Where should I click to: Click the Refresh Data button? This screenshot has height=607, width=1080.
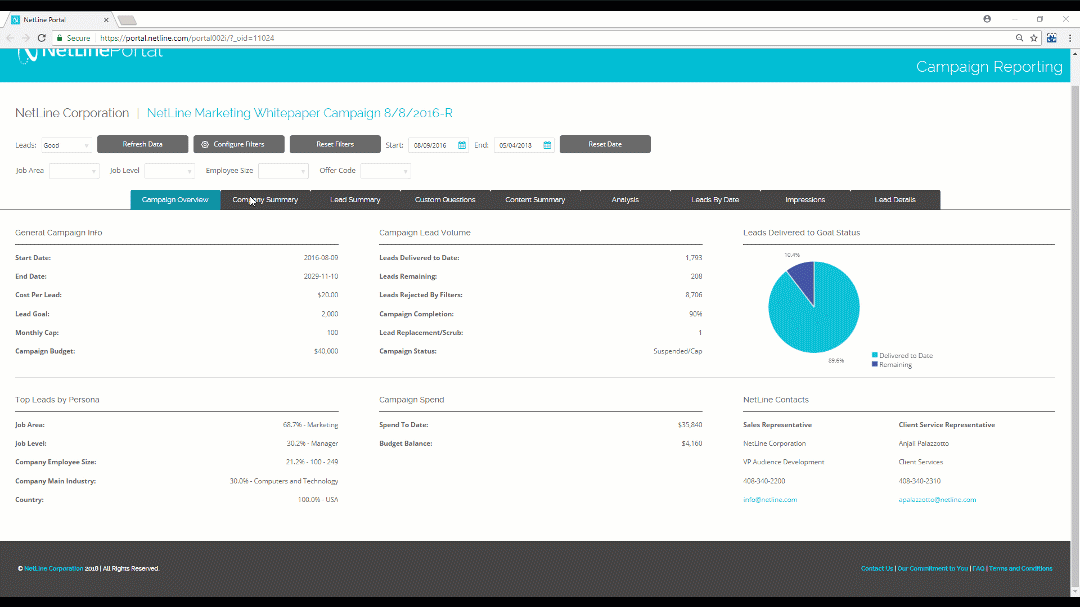[143, 144]
